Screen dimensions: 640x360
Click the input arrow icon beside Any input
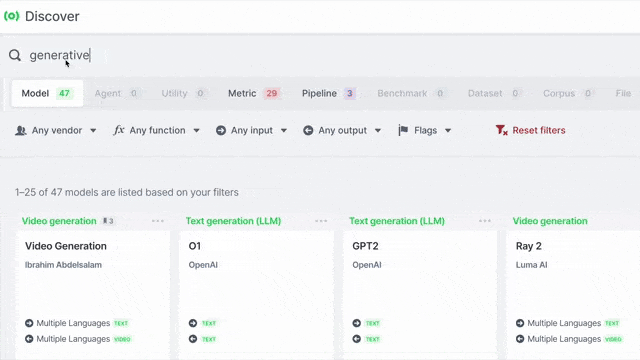pyautogui.click(x=221, y=131)
